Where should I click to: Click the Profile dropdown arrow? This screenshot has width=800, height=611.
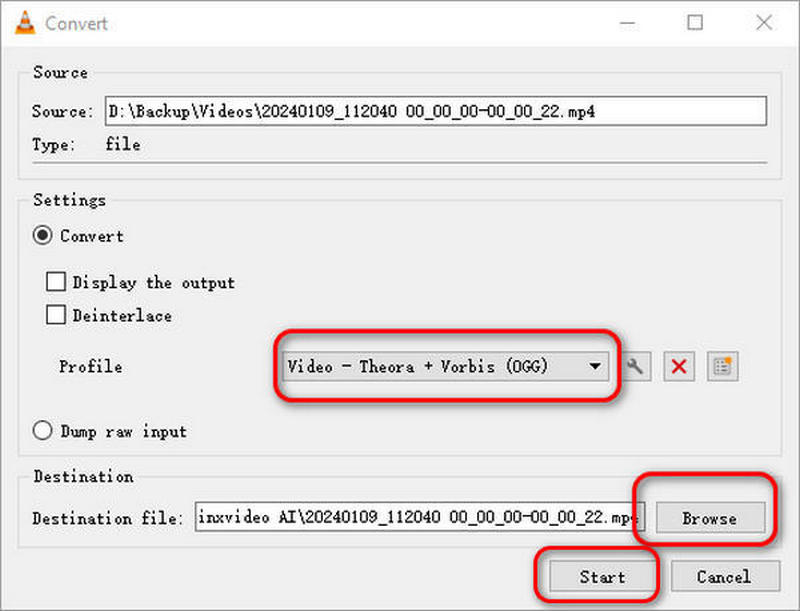[596, 367]
